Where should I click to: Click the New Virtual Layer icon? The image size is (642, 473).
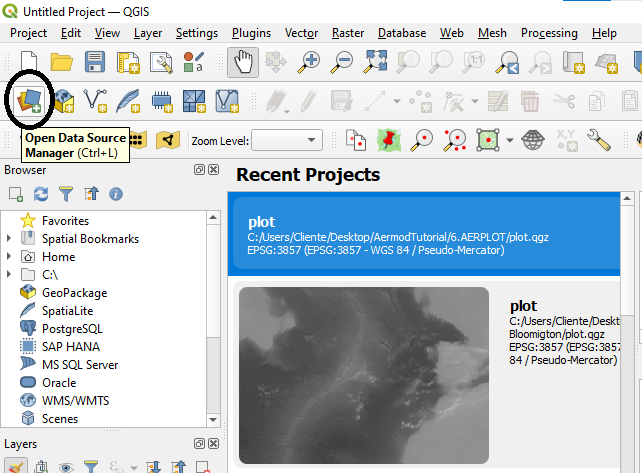[227, 101]
